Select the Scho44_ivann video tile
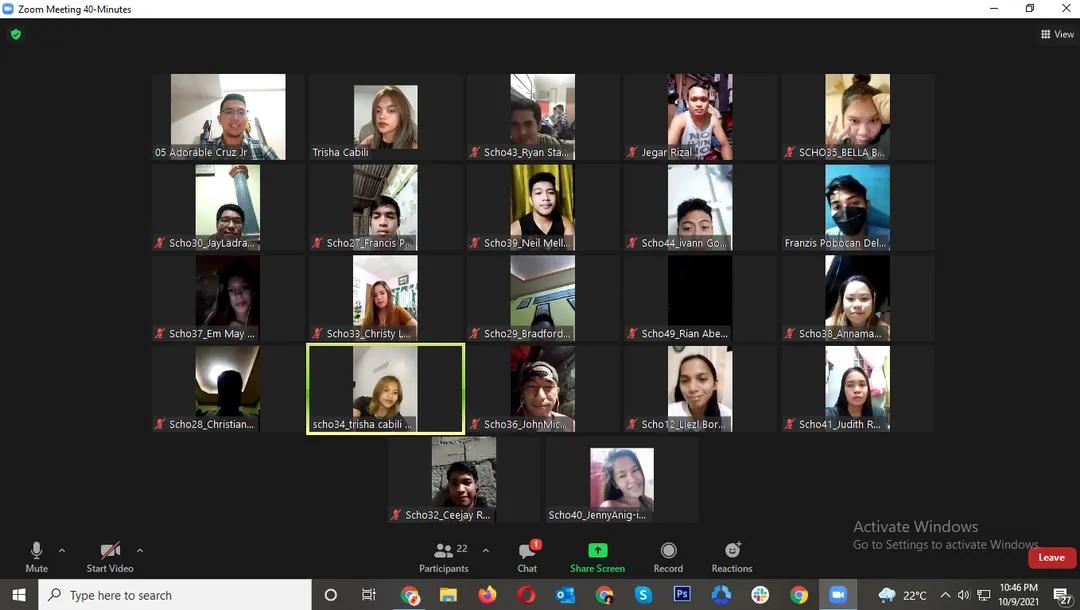 point(700,207)
